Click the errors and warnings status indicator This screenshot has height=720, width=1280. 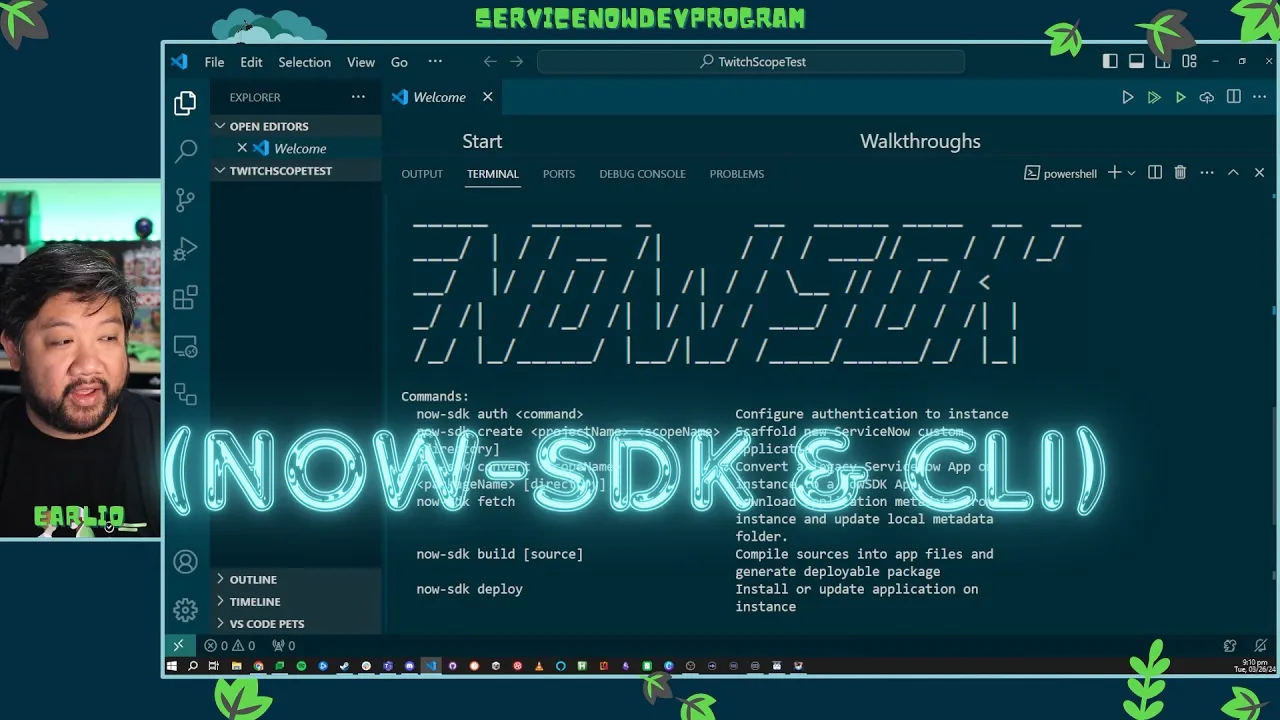click(x=232, y=645)
